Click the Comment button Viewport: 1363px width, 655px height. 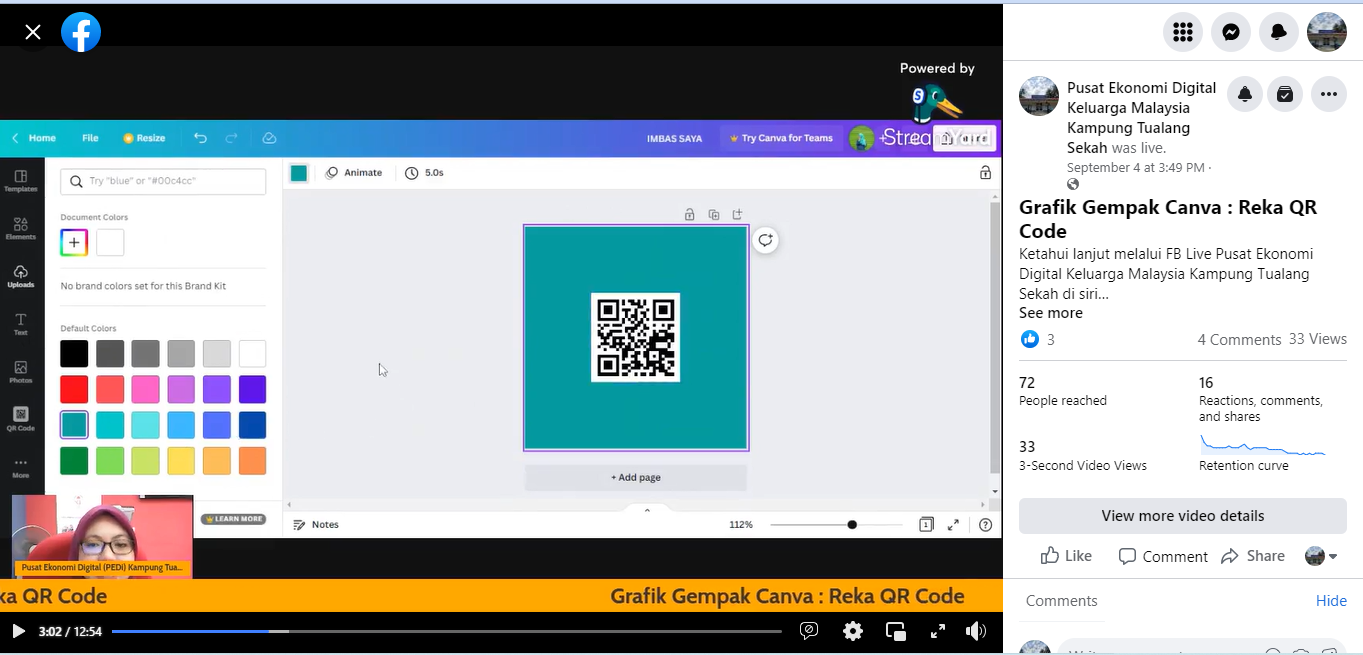(1163, 556)
